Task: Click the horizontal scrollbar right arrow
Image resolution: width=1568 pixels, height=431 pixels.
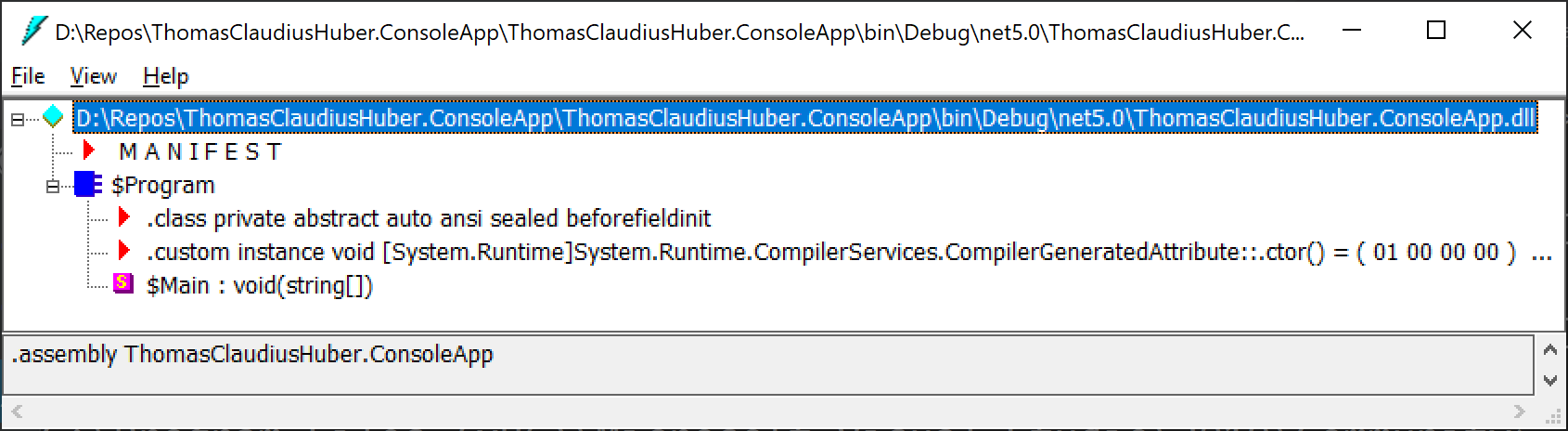Action: tap(1519, 411)
